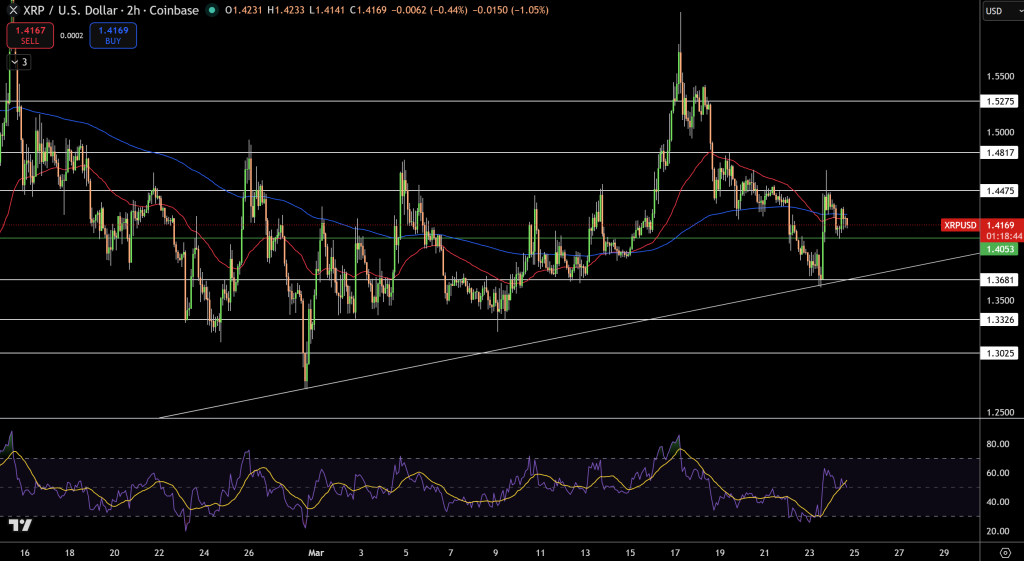Click the TradingView logo in the RSI pane
The height and width of the screenshot is (561, 1024).
20,524
